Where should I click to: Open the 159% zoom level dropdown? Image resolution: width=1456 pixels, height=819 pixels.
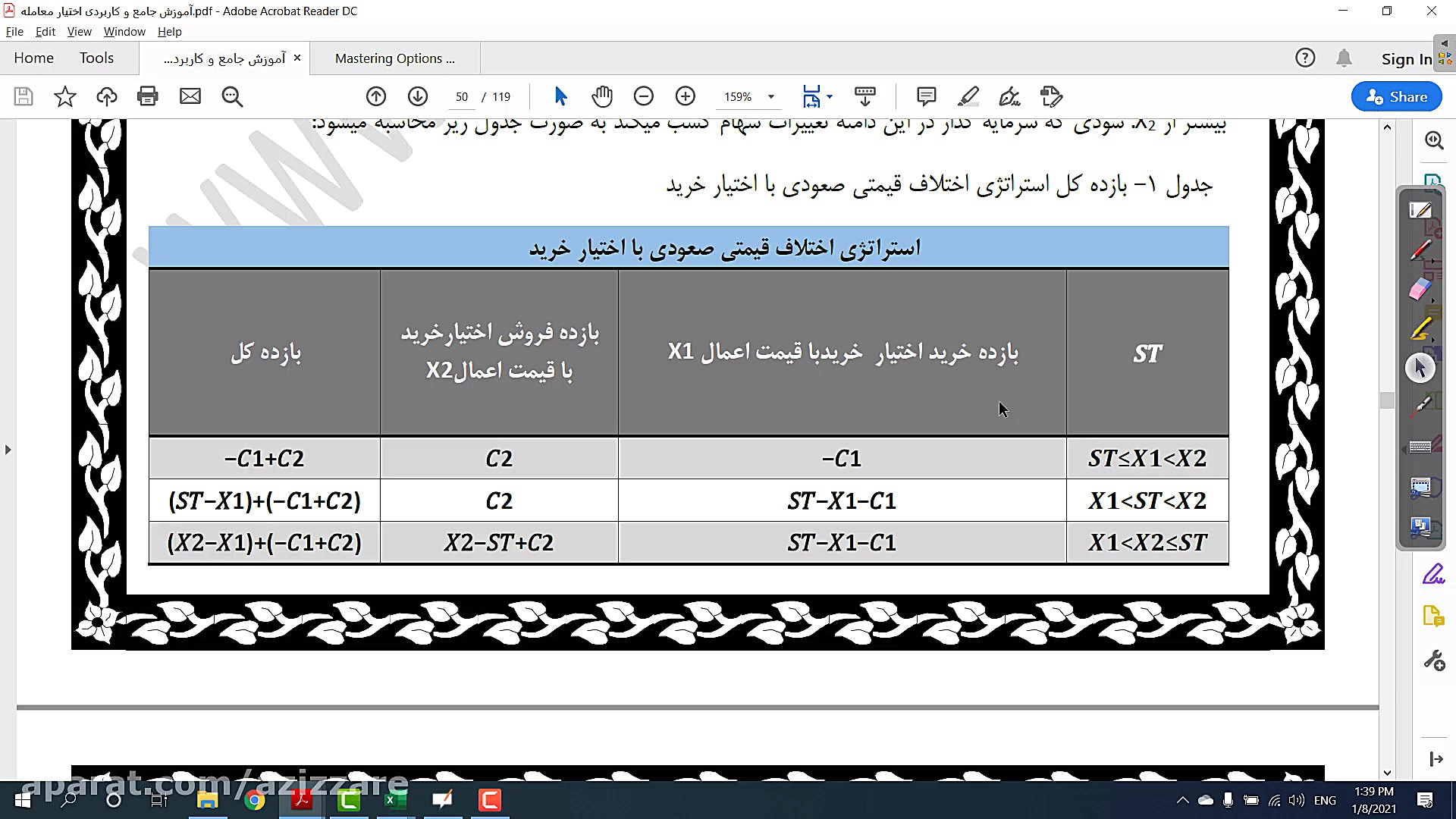click(771, 96)
